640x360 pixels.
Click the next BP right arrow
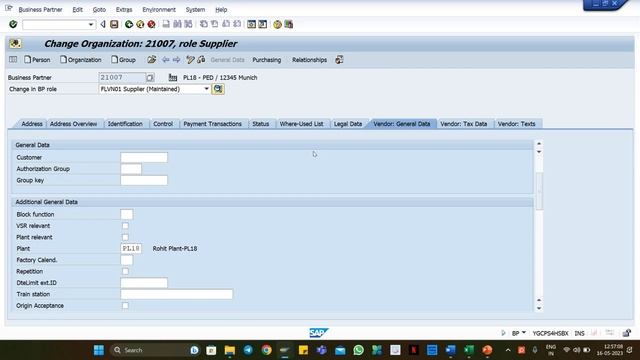(176, 60)
